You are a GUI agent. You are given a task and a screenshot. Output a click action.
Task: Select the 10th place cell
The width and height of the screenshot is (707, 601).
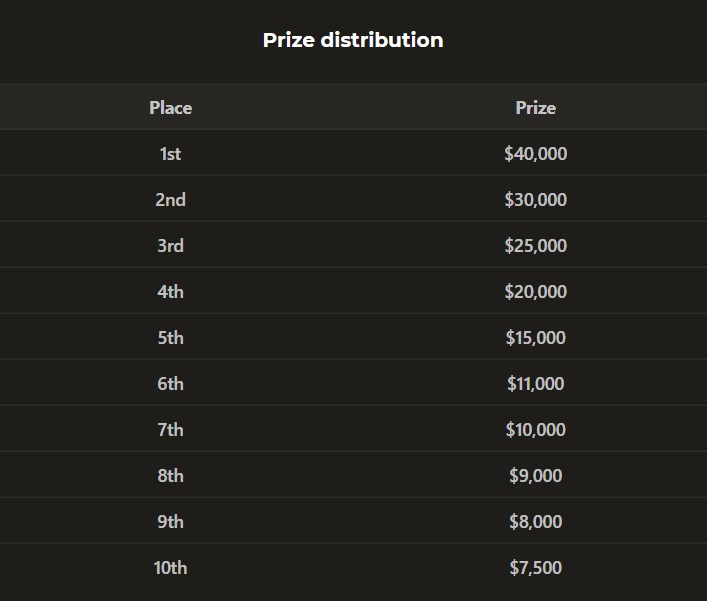[x=170, y=568]
